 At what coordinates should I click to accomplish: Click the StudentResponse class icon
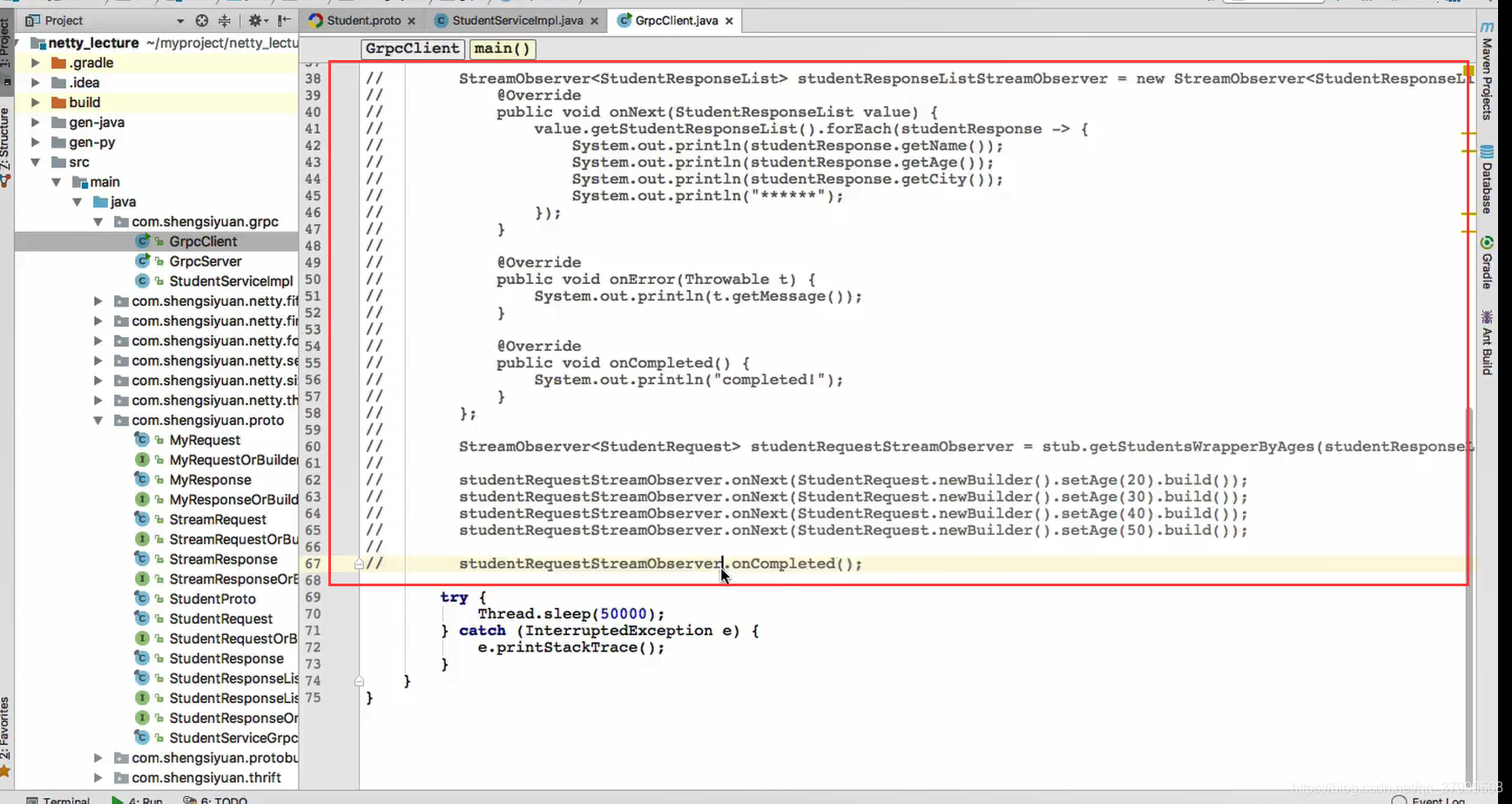tap(142, 659)
